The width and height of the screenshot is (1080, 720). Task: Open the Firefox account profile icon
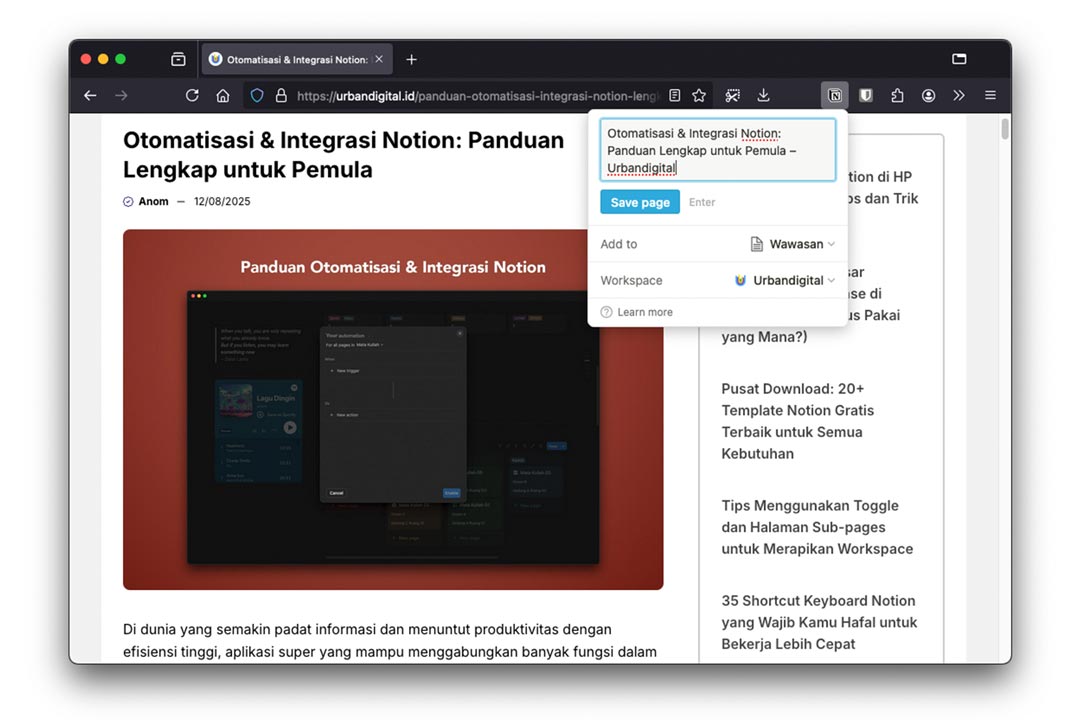tap(928, 96)
